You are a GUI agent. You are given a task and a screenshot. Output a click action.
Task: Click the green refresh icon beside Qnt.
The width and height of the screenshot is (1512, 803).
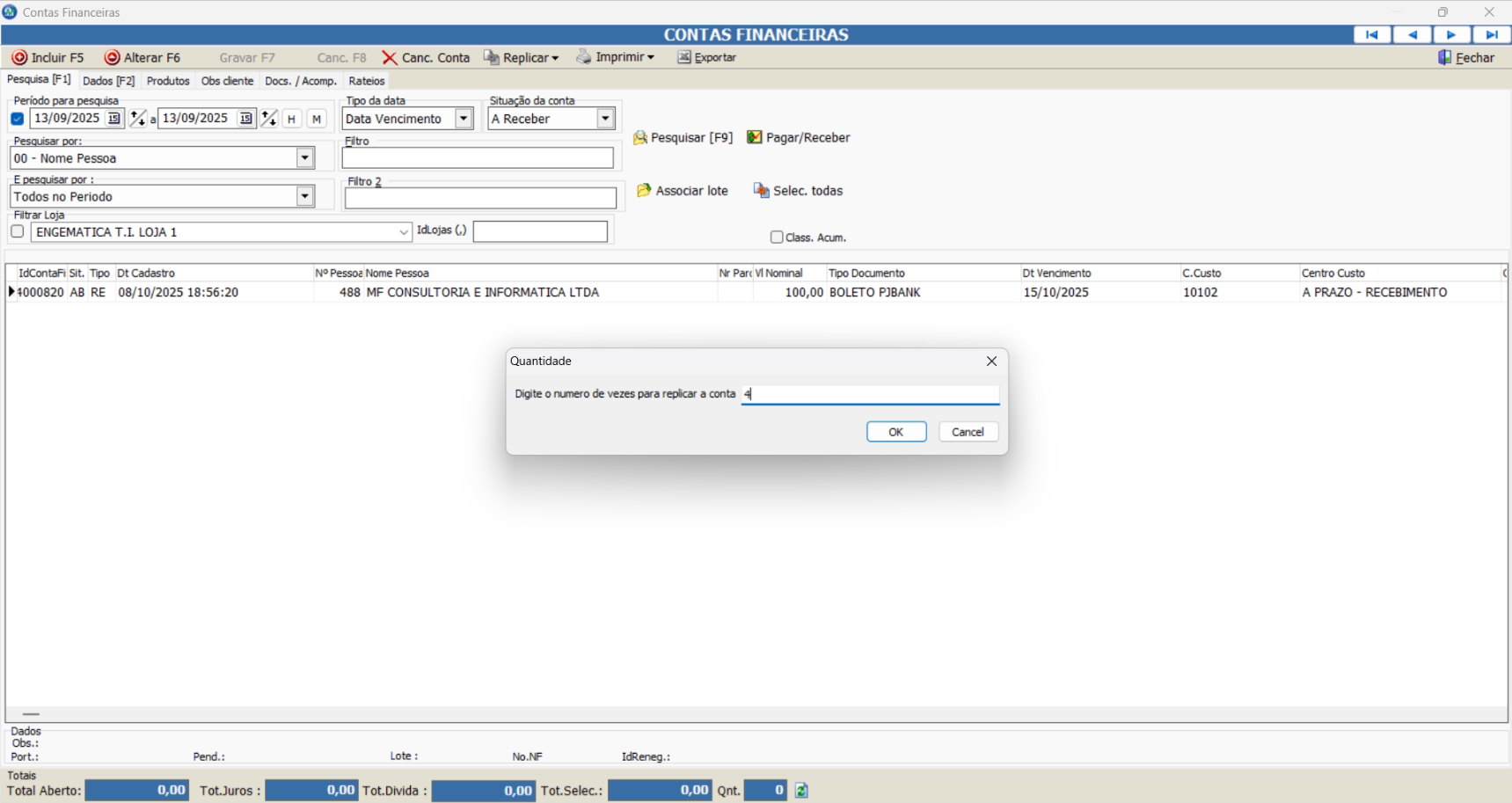[x=801, y=791]
